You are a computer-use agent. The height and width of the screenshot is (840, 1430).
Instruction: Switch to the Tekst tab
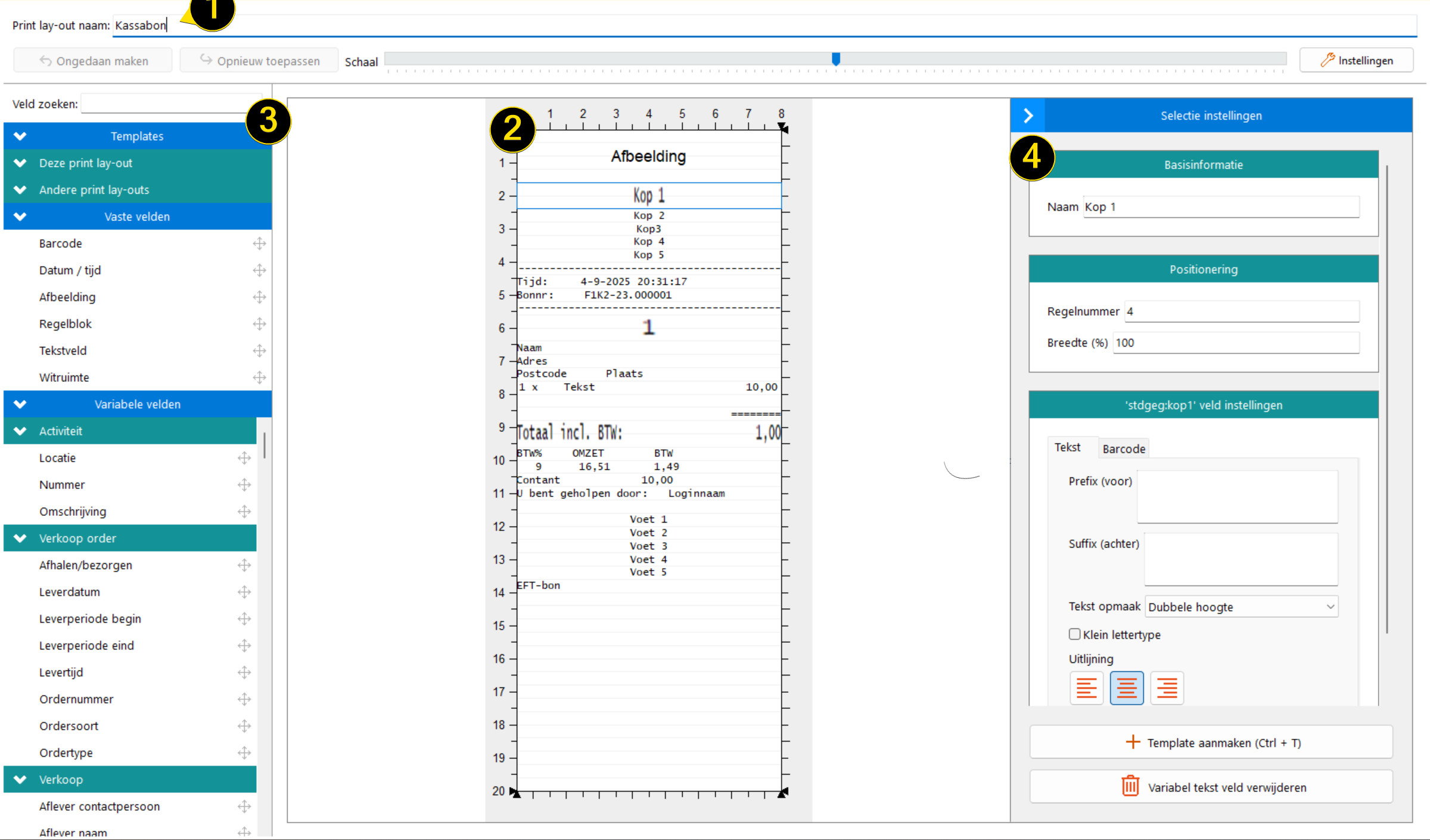pos(1067,447)
